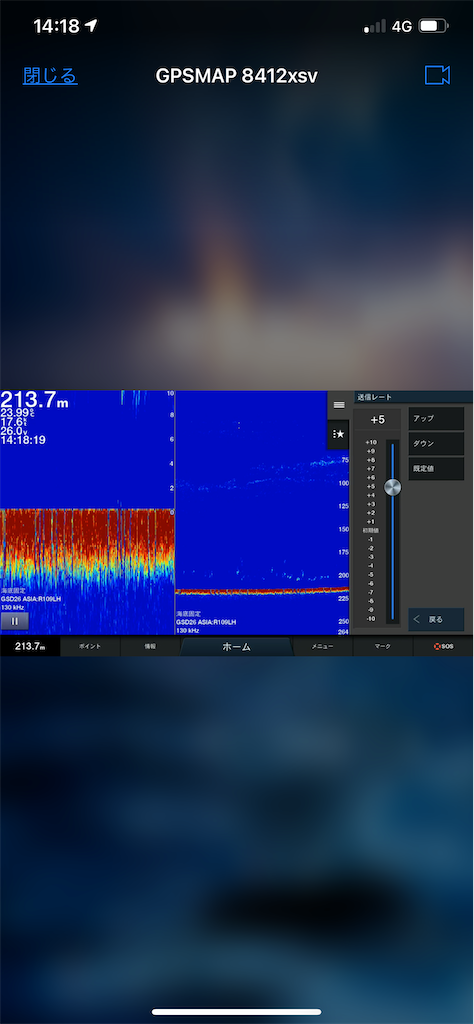
Task: Activate the SOS emergency button
Action: (443, 647)
